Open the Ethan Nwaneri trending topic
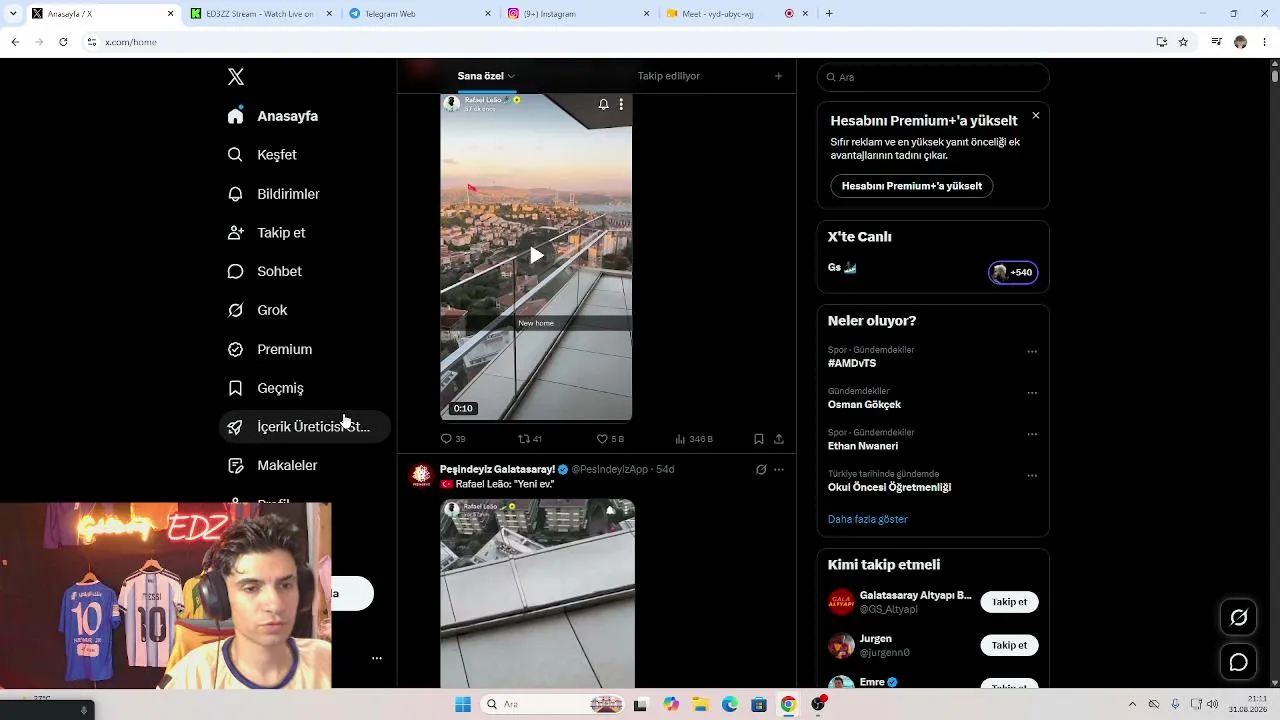The width and height of the screenshot is (1280, 720). [863, 446]
